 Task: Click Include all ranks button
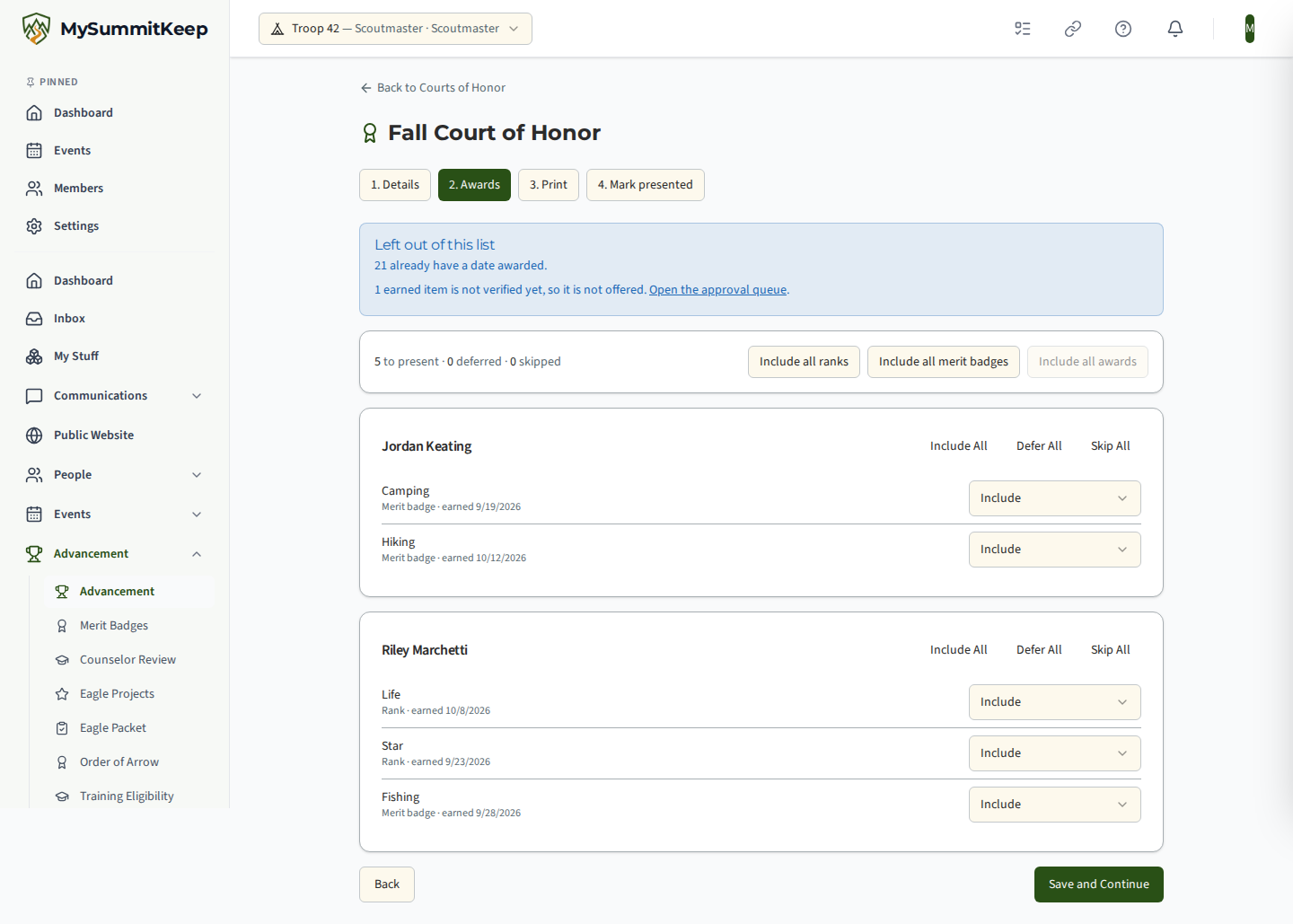click(804, 362)
